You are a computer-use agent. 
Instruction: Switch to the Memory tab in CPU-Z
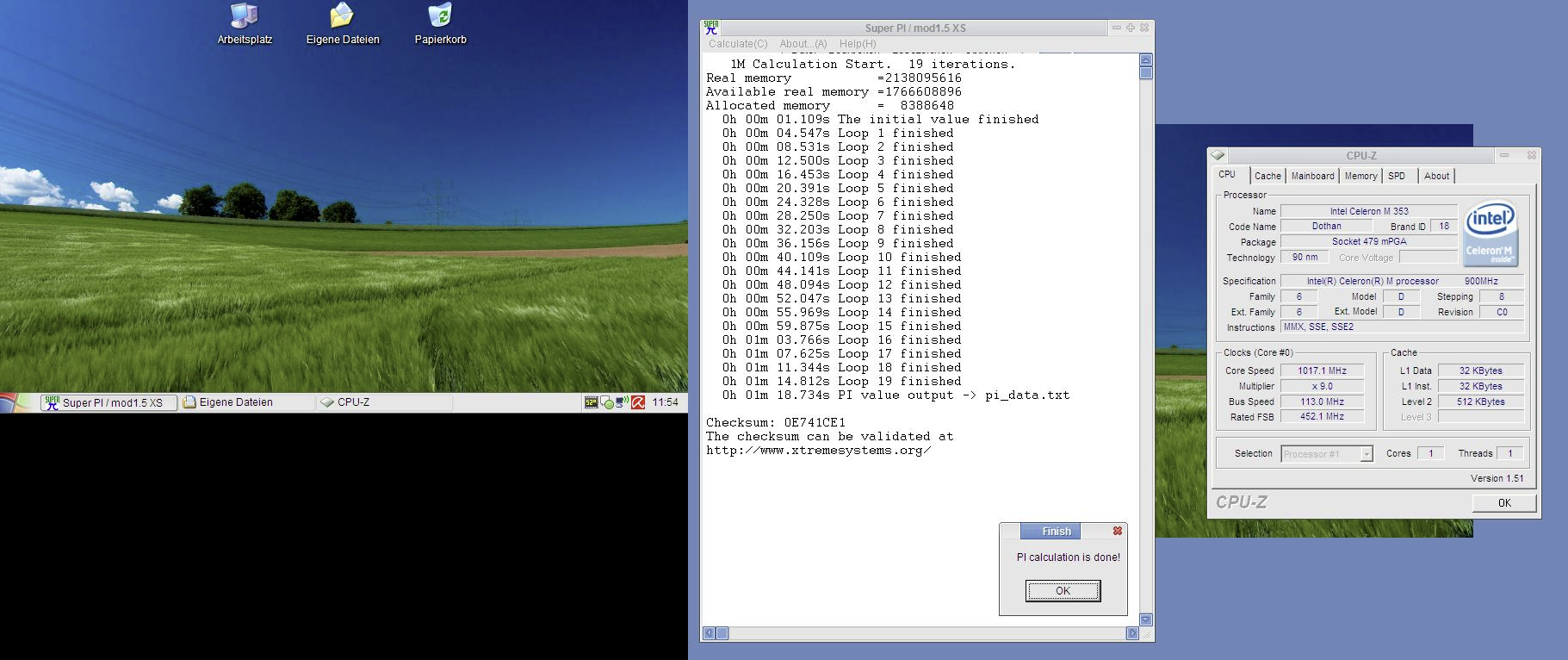pos(1360,176)
